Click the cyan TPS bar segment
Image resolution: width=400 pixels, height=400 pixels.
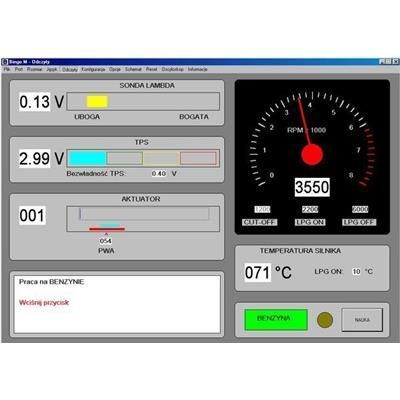[88, 158]
